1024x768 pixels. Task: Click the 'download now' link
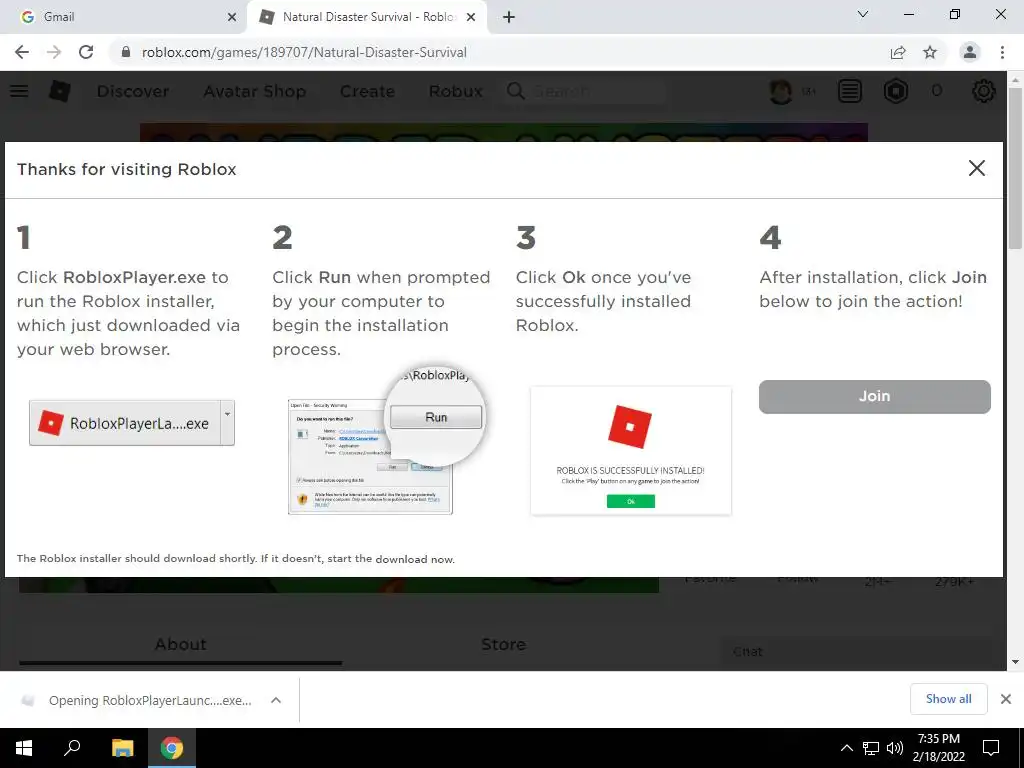coord(415,559)
